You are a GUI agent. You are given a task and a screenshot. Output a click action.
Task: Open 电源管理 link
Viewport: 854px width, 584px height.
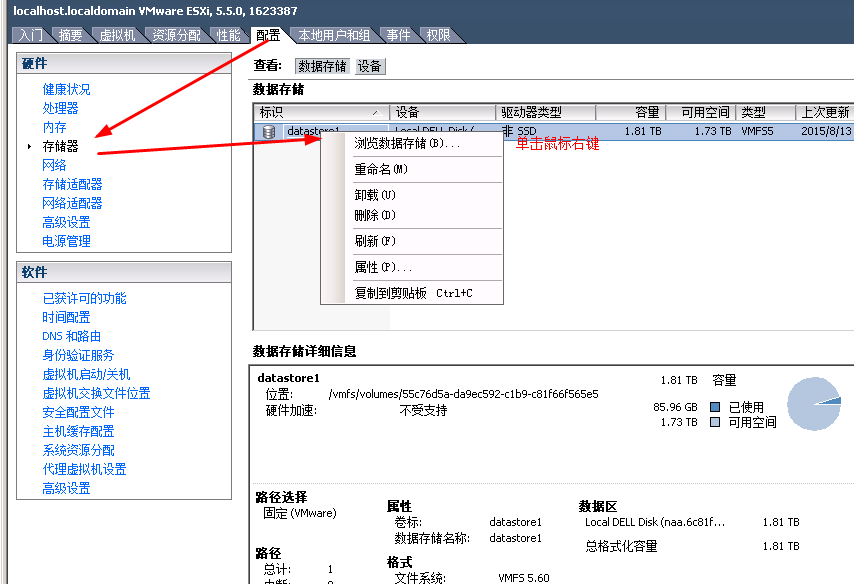click(x=66, y=241)
